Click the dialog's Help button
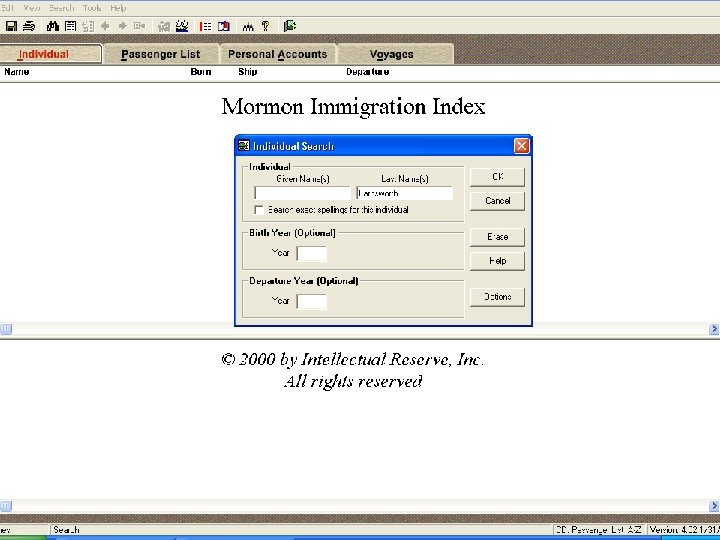Viewport: 720px width, 540px height. point(497,261)
